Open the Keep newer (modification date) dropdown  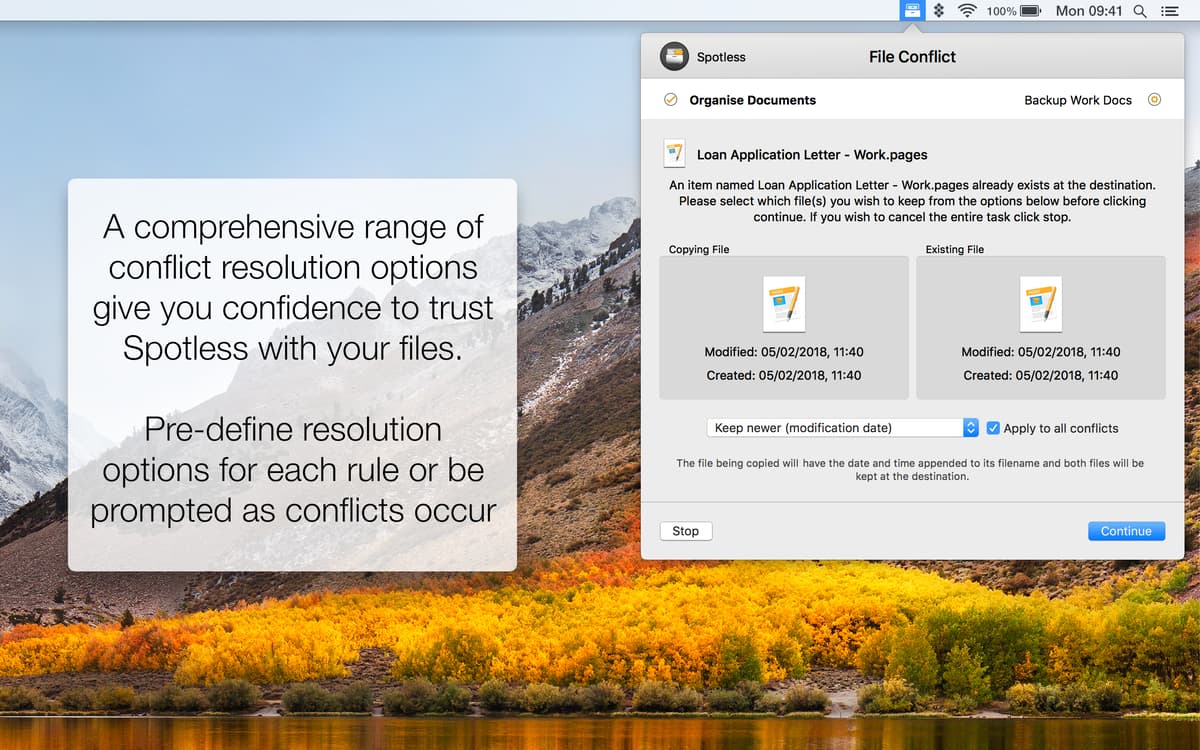click(840, 427)
